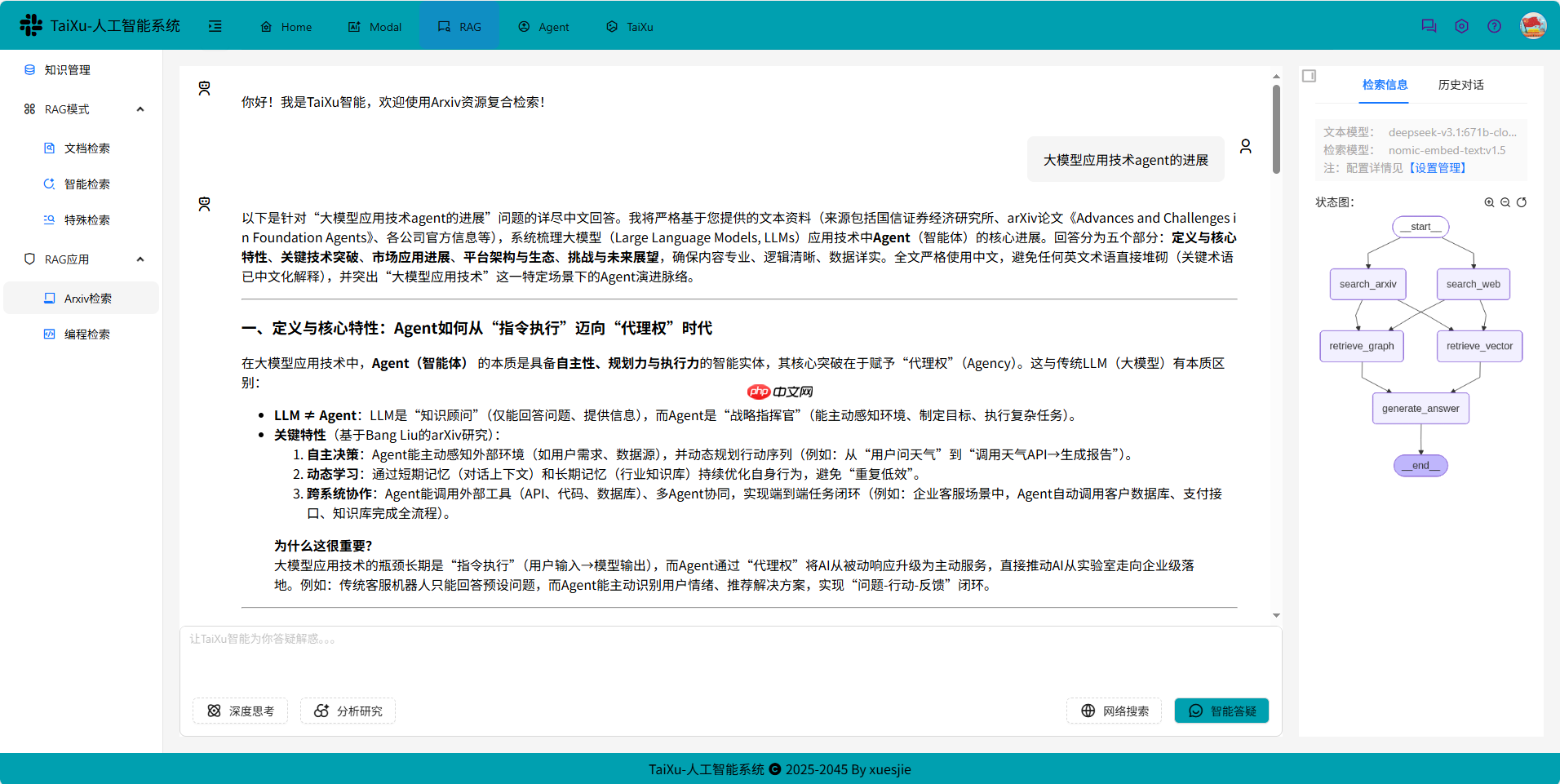1560x784 pixels.
Task: Collapse the RAG应用 section
Action: pyautogui.click(x=140, y=259)
